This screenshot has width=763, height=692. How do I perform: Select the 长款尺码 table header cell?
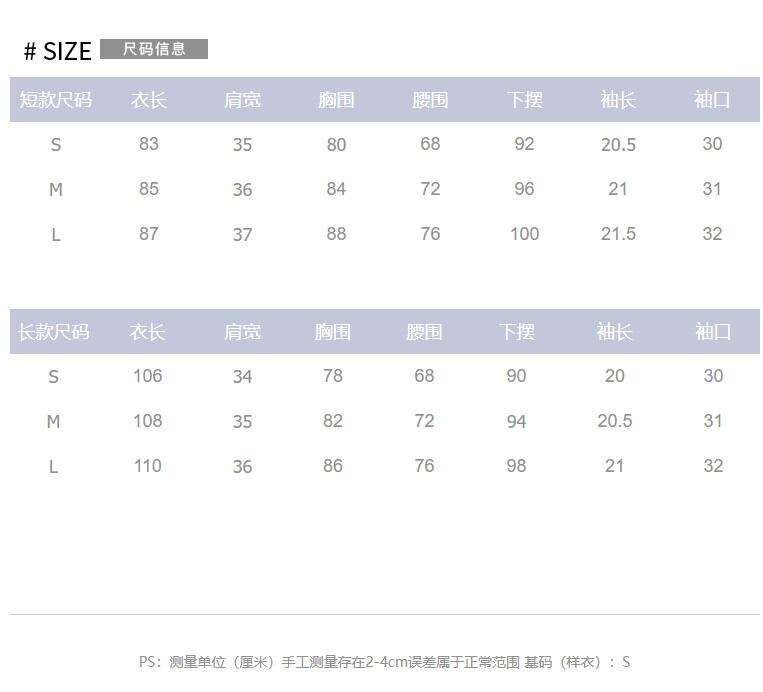point(54,332)
